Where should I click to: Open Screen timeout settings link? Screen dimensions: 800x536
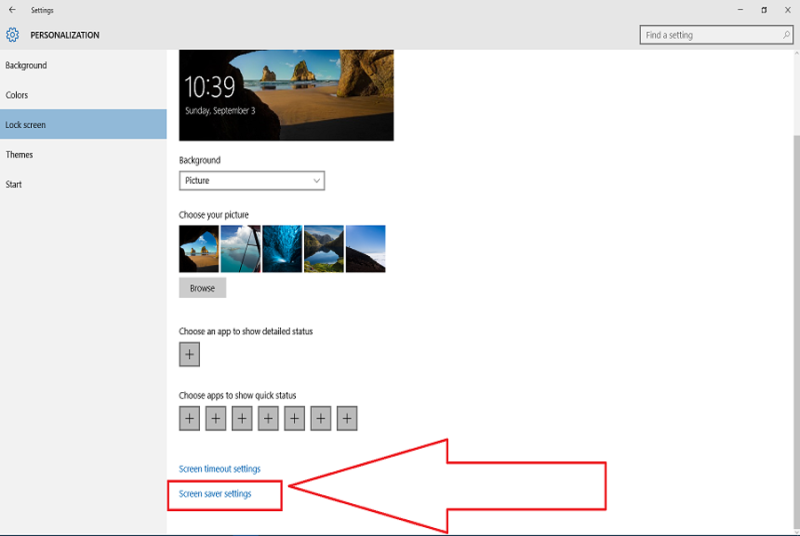tap(219, 469)
